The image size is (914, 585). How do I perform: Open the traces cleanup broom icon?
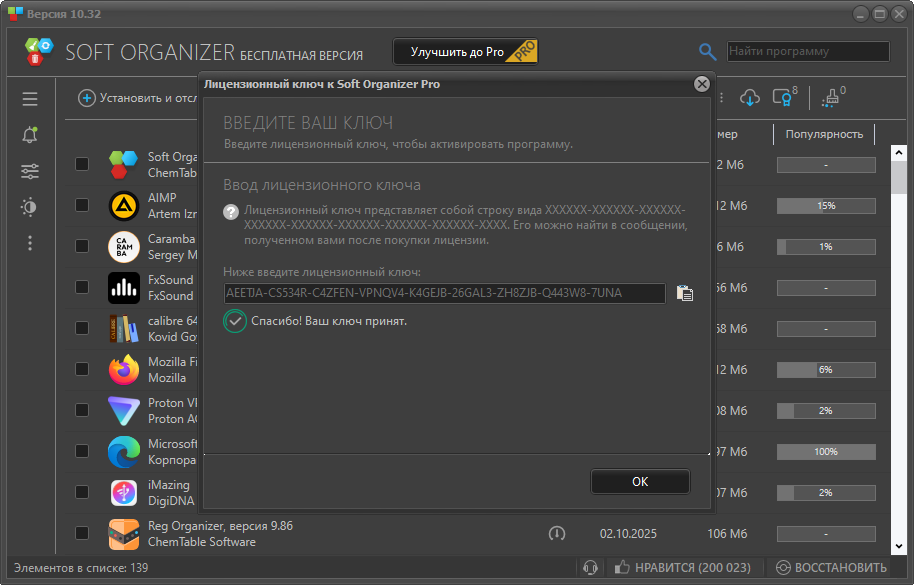[830, 98]
